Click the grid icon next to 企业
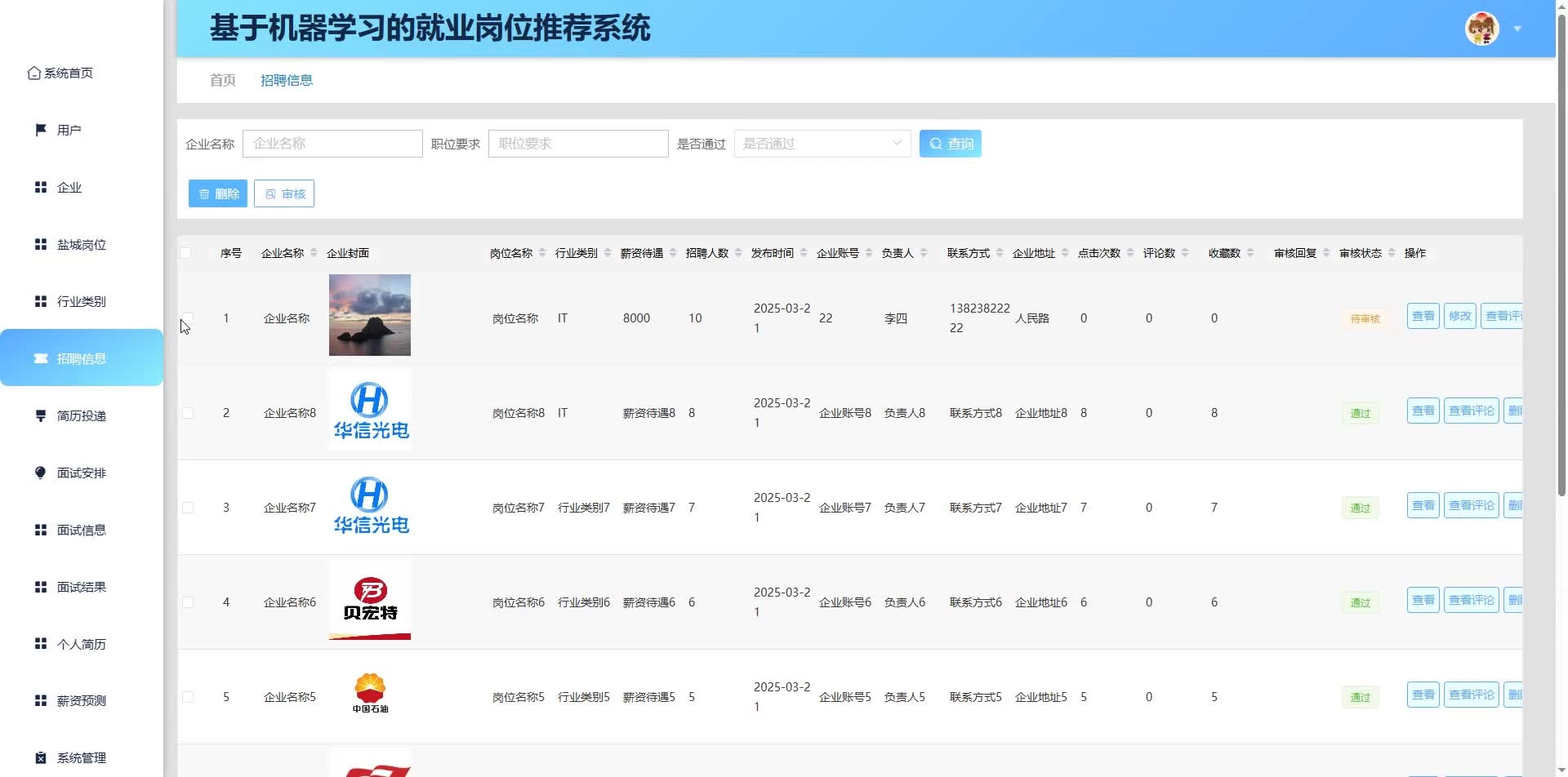The width and height of the screenshot is (1568, 777). click(x=41, y=187)
